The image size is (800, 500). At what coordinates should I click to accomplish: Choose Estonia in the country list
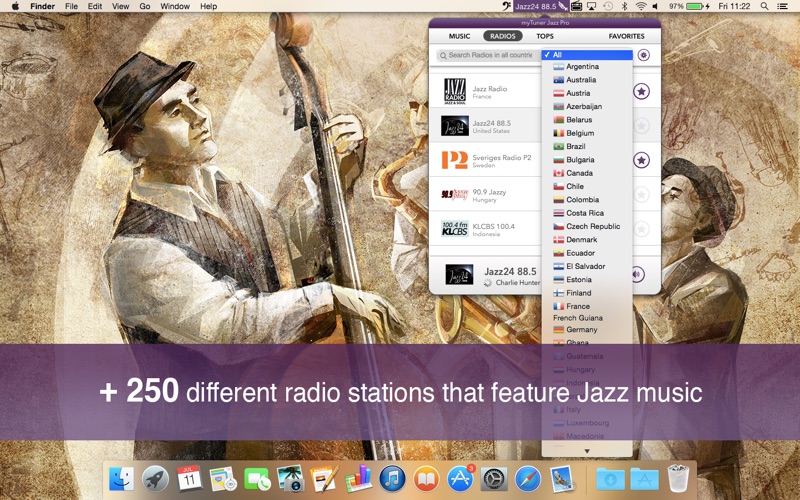[x=587, y=279]
